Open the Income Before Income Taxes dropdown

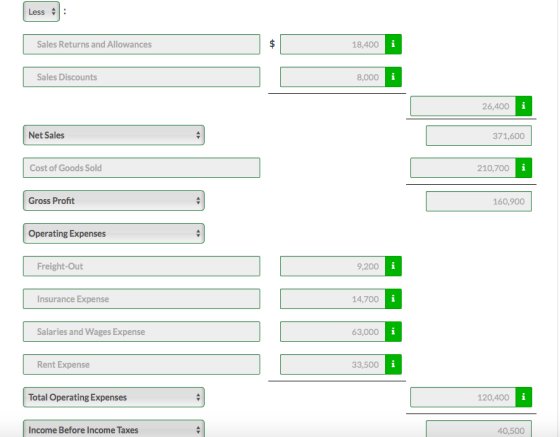click(114, 428)
